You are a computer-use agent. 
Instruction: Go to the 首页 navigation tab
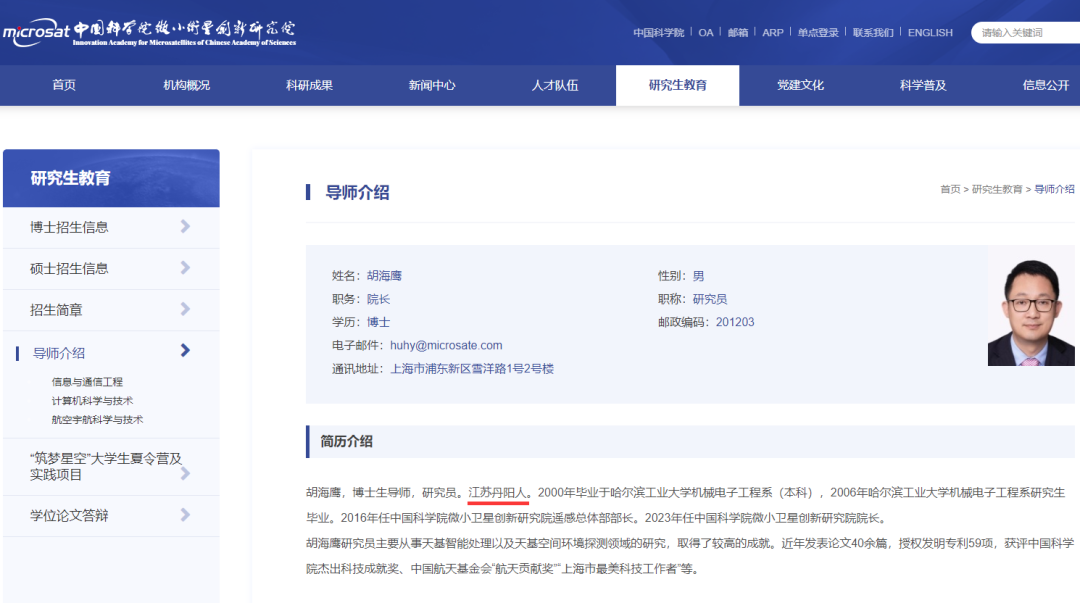[x=64, y=85]
